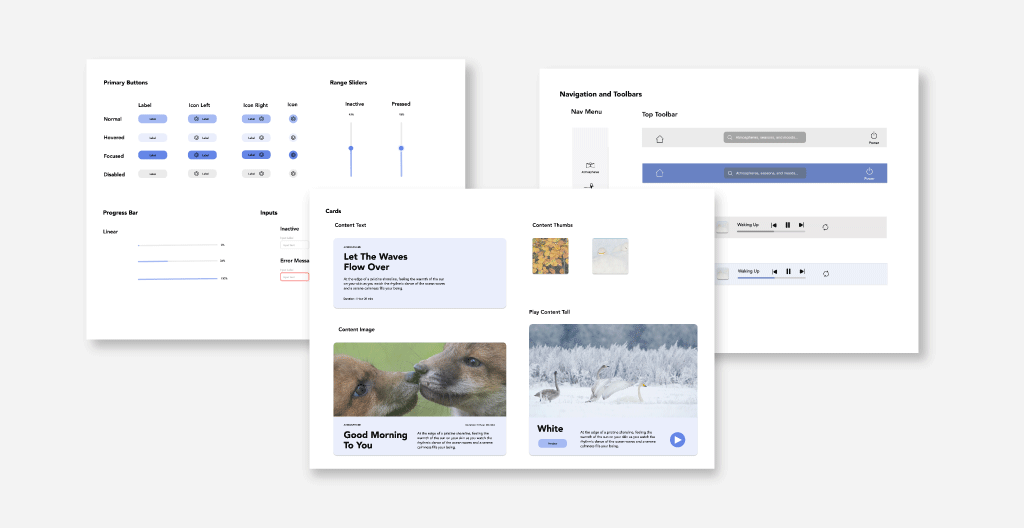Open the yellow flowers content thumbnail
1024x528 pixels.
(x=550, y=256)
